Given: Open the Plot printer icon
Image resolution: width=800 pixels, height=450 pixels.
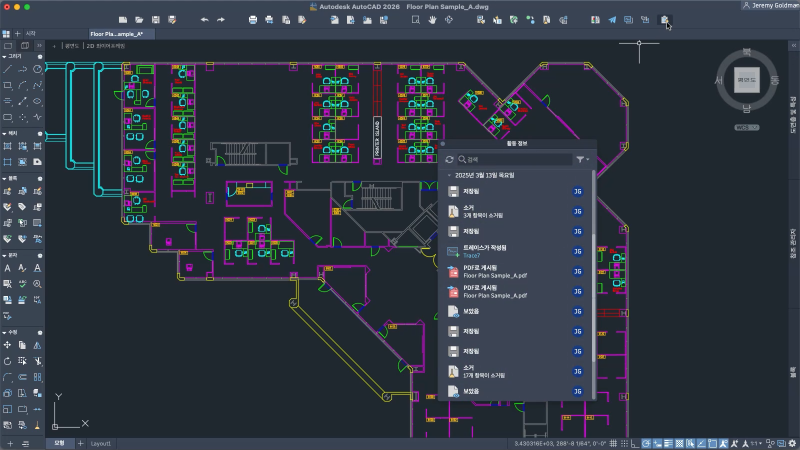Looking at the screenshot, I should coord(253,20).
